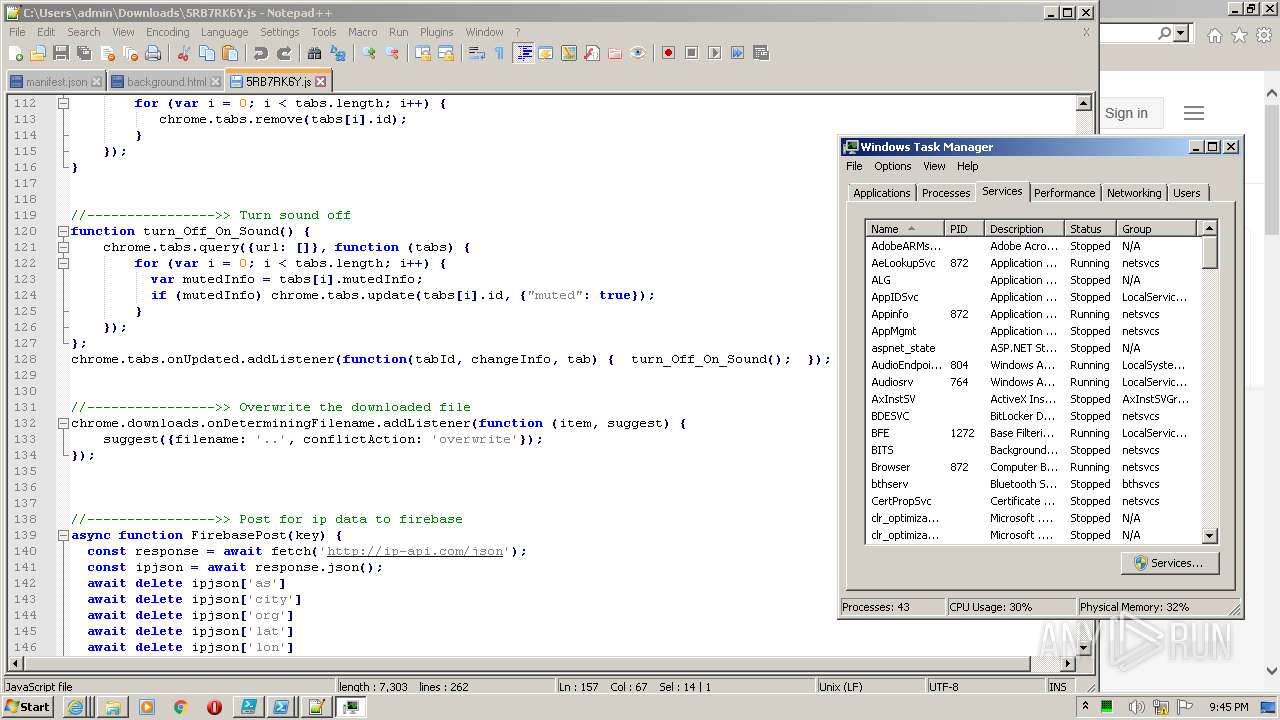This screenshot has height=720, width=1280.
Task: Collapse the fold at line 121
Action: coord(63,247)
